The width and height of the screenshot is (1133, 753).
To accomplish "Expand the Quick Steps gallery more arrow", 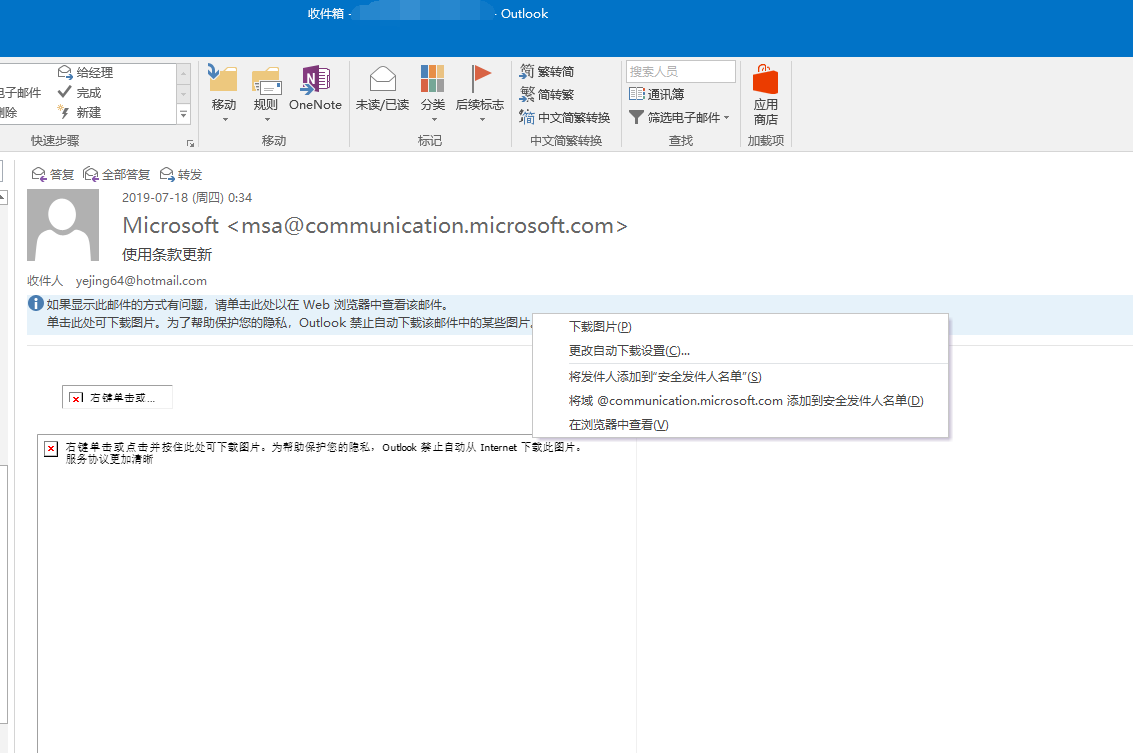I will pos(184,114).
